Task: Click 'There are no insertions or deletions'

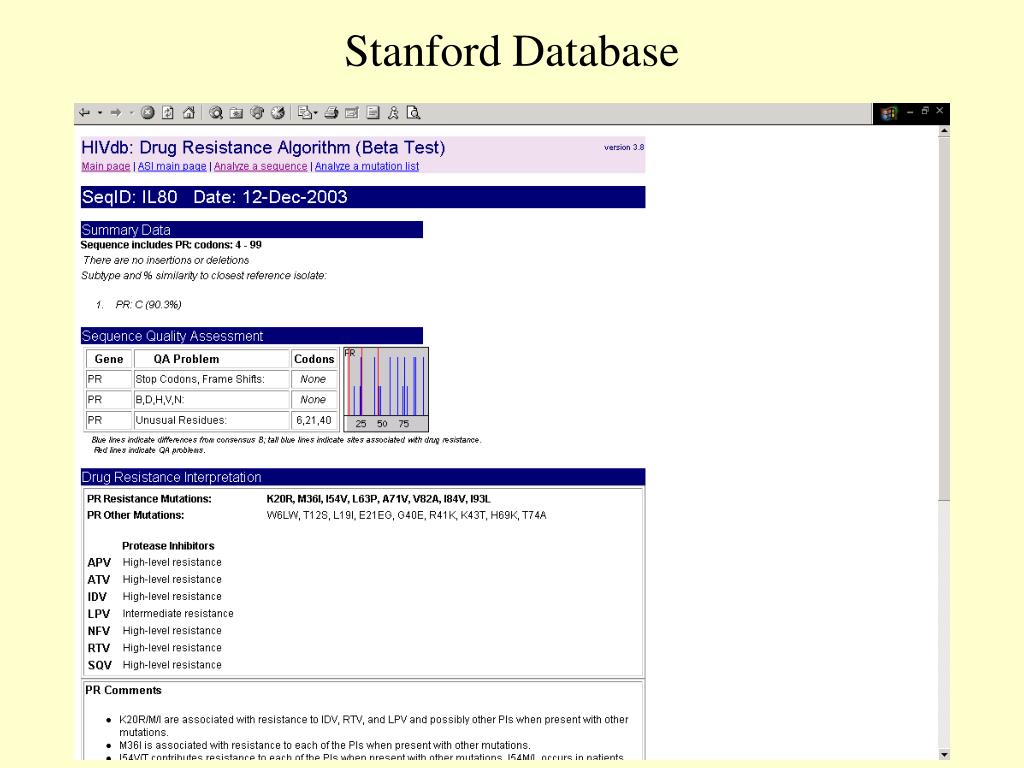Action: (x=166, y=260)
